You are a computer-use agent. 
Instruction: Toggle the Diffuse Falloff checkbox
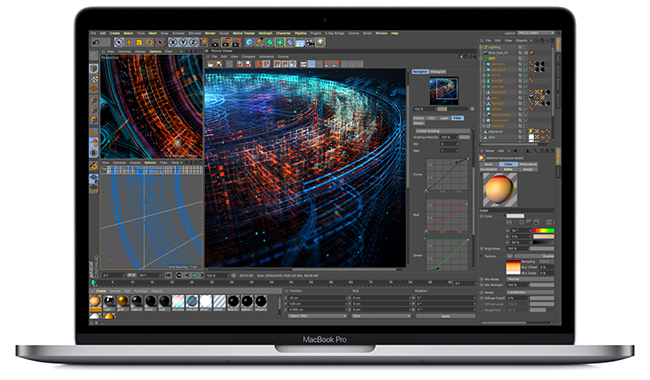pos(482,298)
